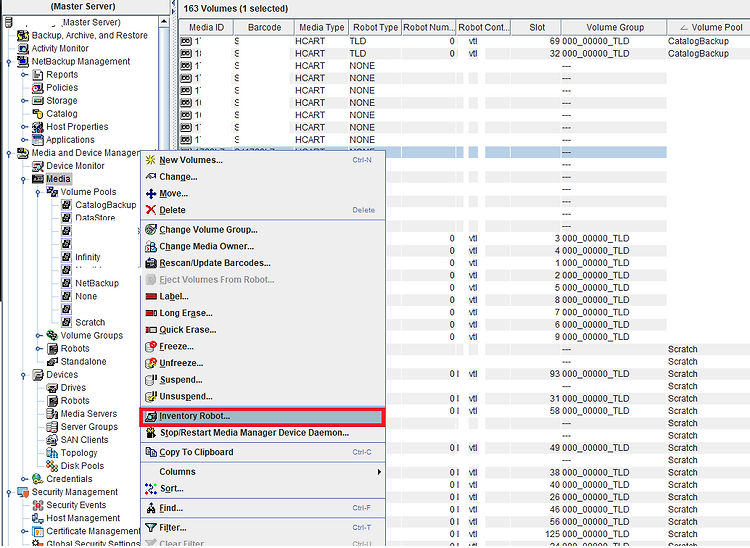This screenshot has height=548, width=750.
Task: Sort by Volume Pool column header
Action: pyautogui.click(x=710, y=28)
